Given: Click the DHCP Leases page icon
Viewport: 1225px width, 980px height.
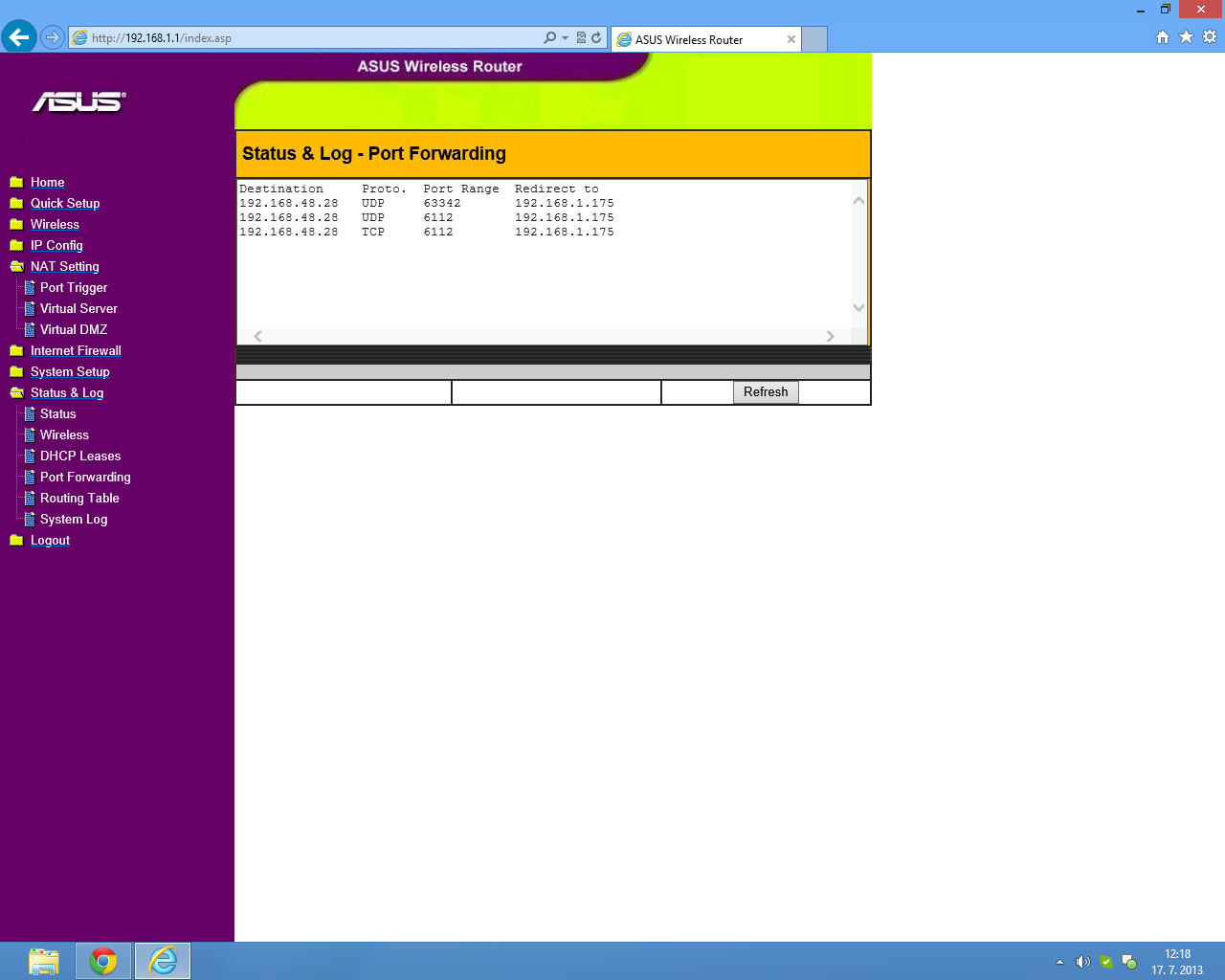Looking at the screenshot, I should [x=30, y=456].
